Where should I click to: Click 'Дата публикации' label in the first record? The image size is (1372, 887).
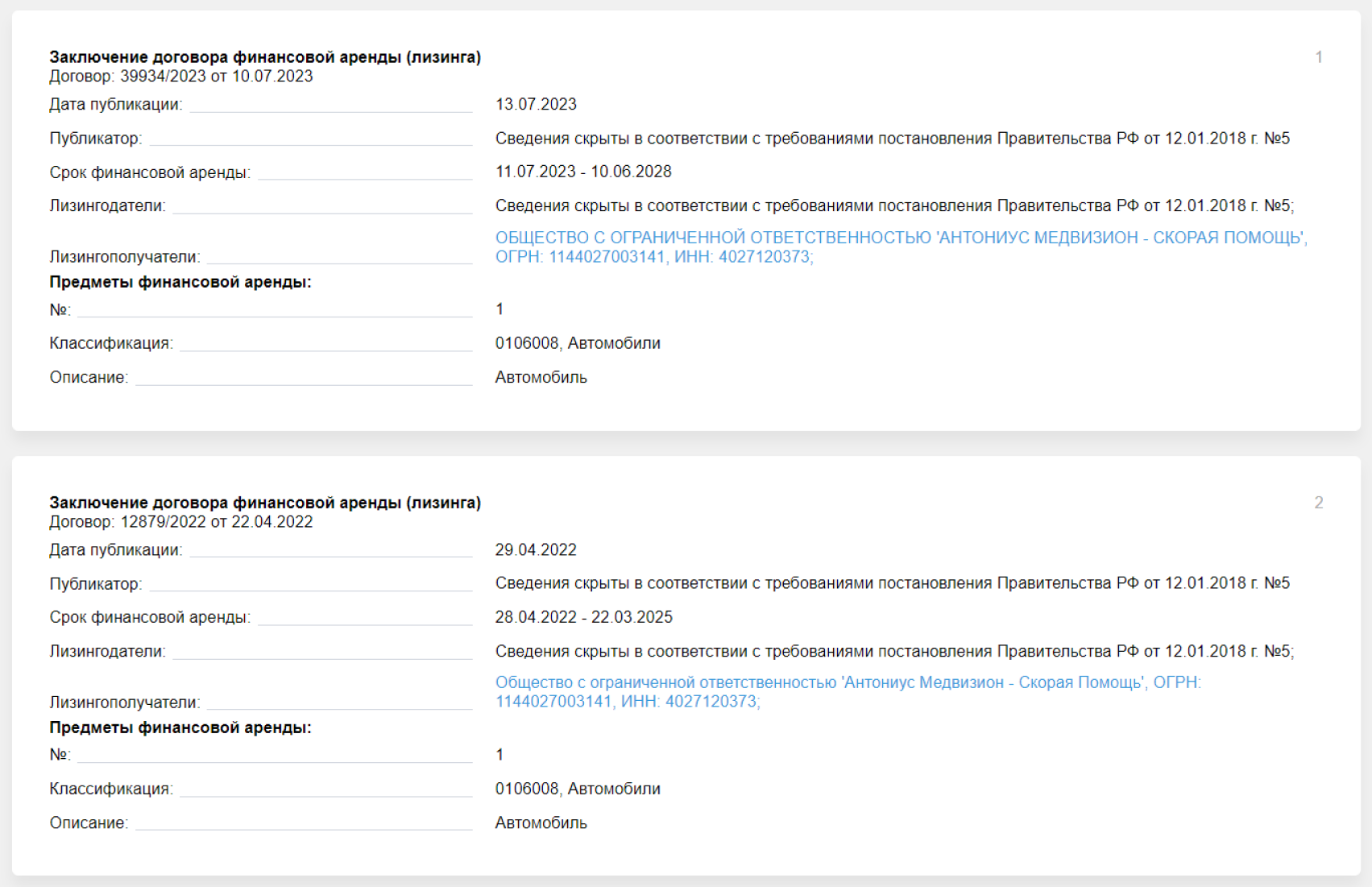[x=116, y=105]
